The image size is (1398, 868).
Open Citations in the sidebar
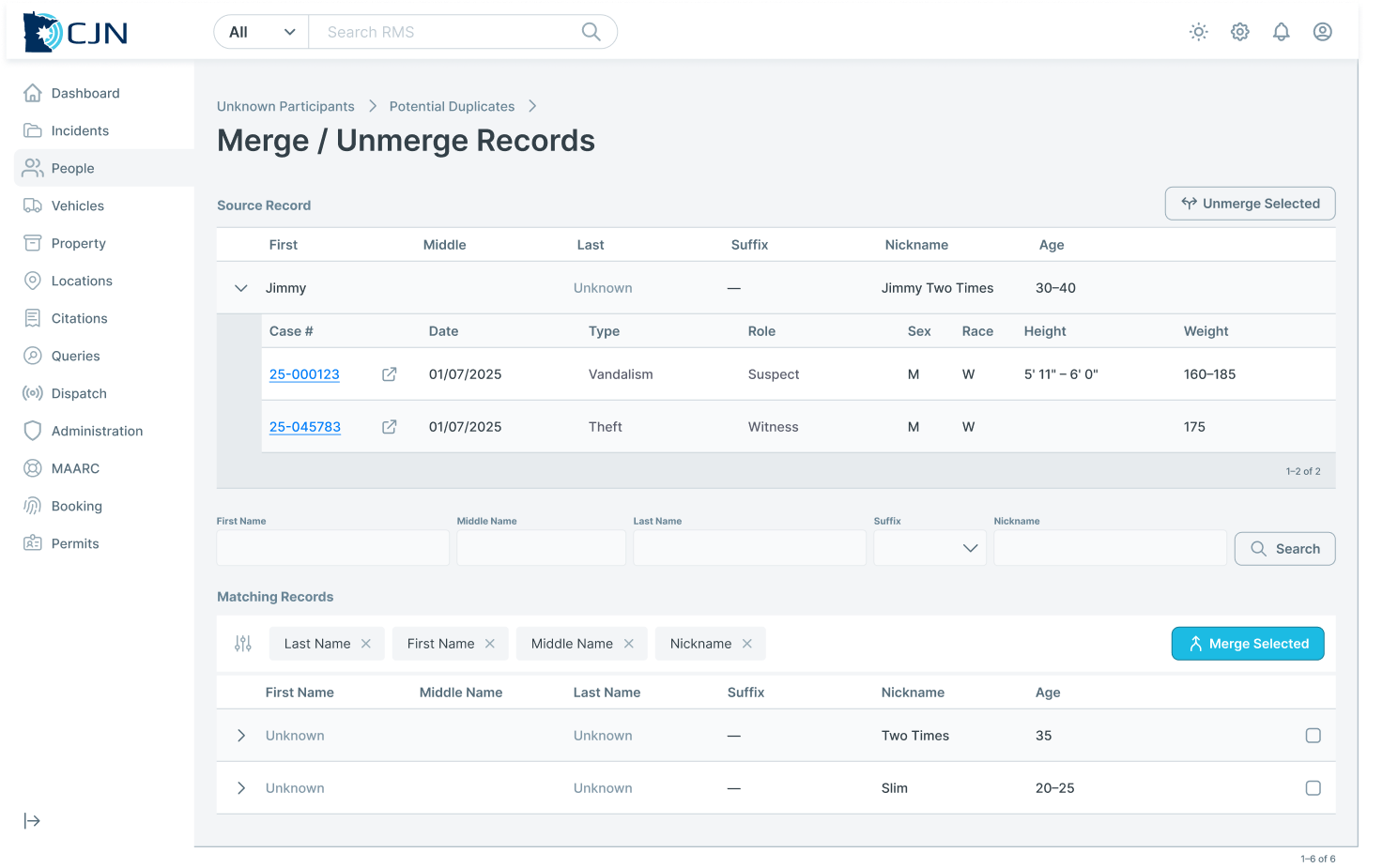104,318
